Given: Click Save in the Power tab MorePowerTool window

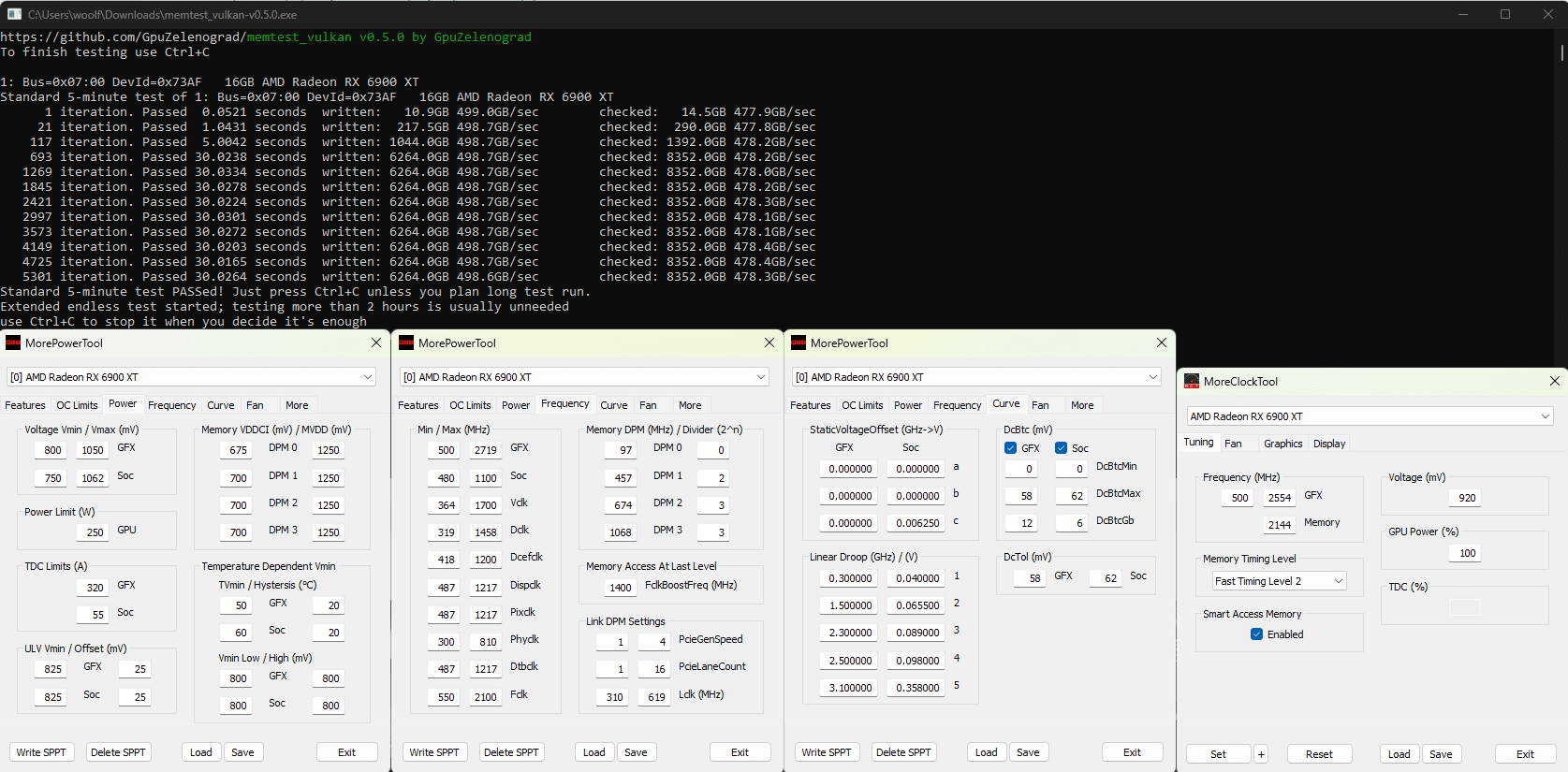Looking at the screenshot, I should point(242,752).
